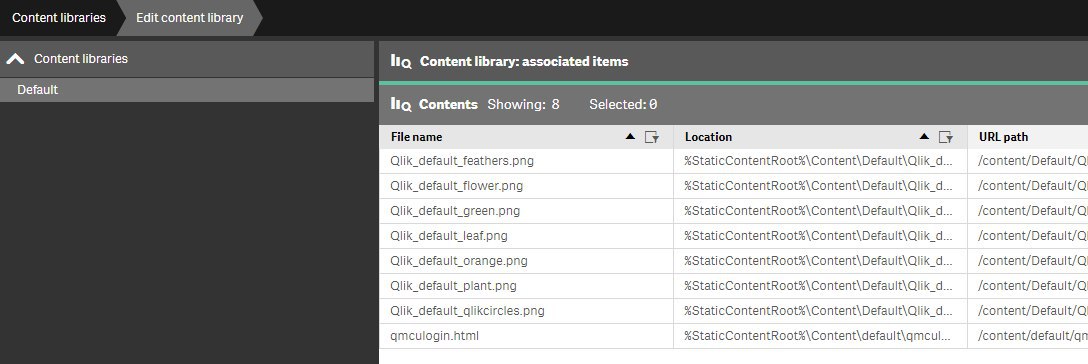The image size is (1088, 364).
Task: Select Qlik_default_qlikcircles.png row
Action: [733, 311]
